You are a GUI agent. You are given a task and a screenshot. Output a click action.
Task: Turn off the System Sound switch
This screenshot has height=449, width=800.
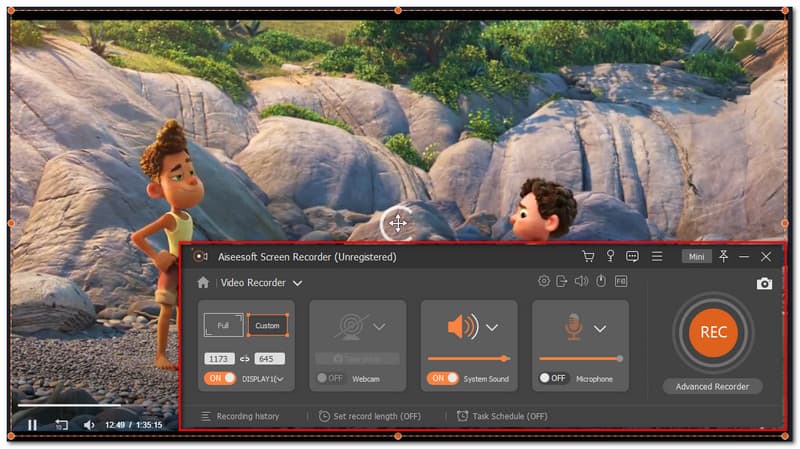click(x=442, y=378)
